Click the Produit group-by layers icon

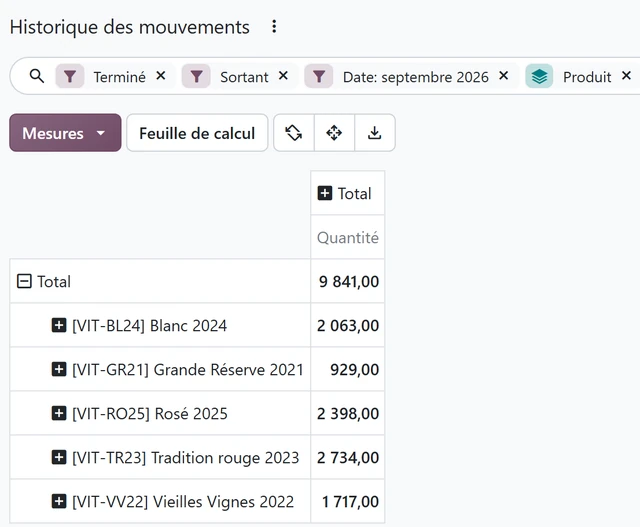pos(539,76)
